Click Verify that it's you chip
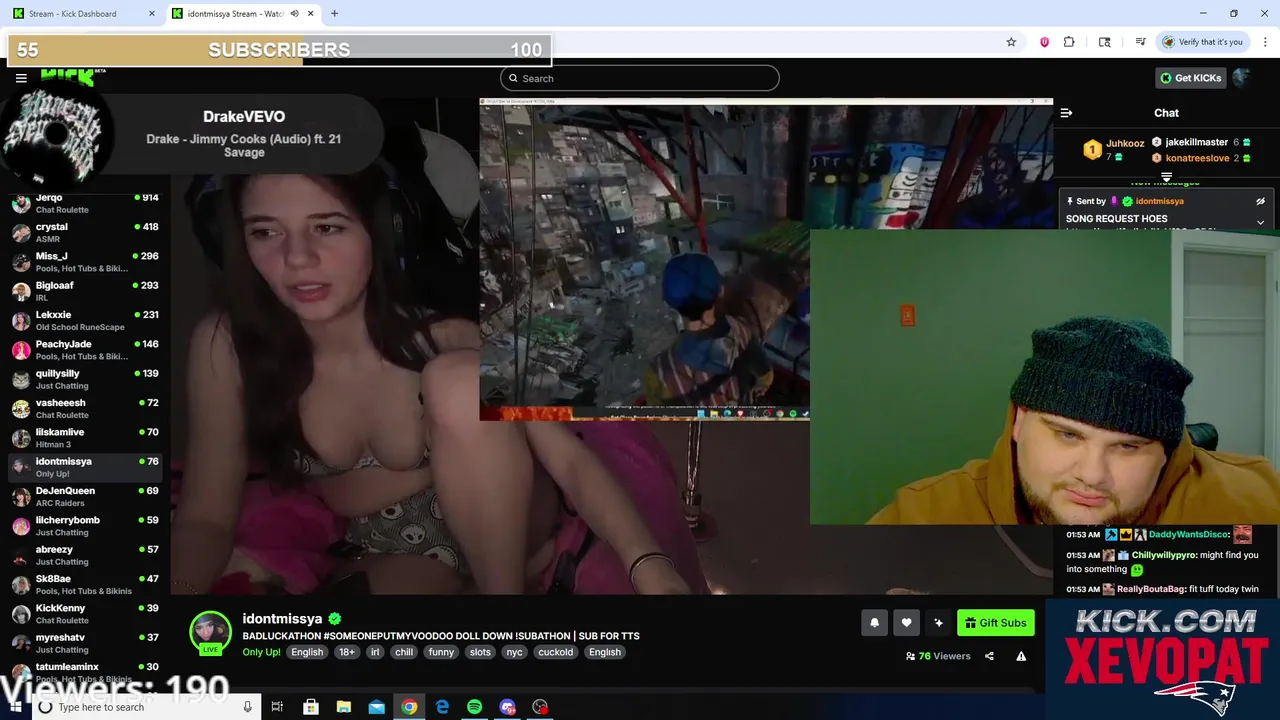Screen dimensions: 1280x720 click(1203, 42)
